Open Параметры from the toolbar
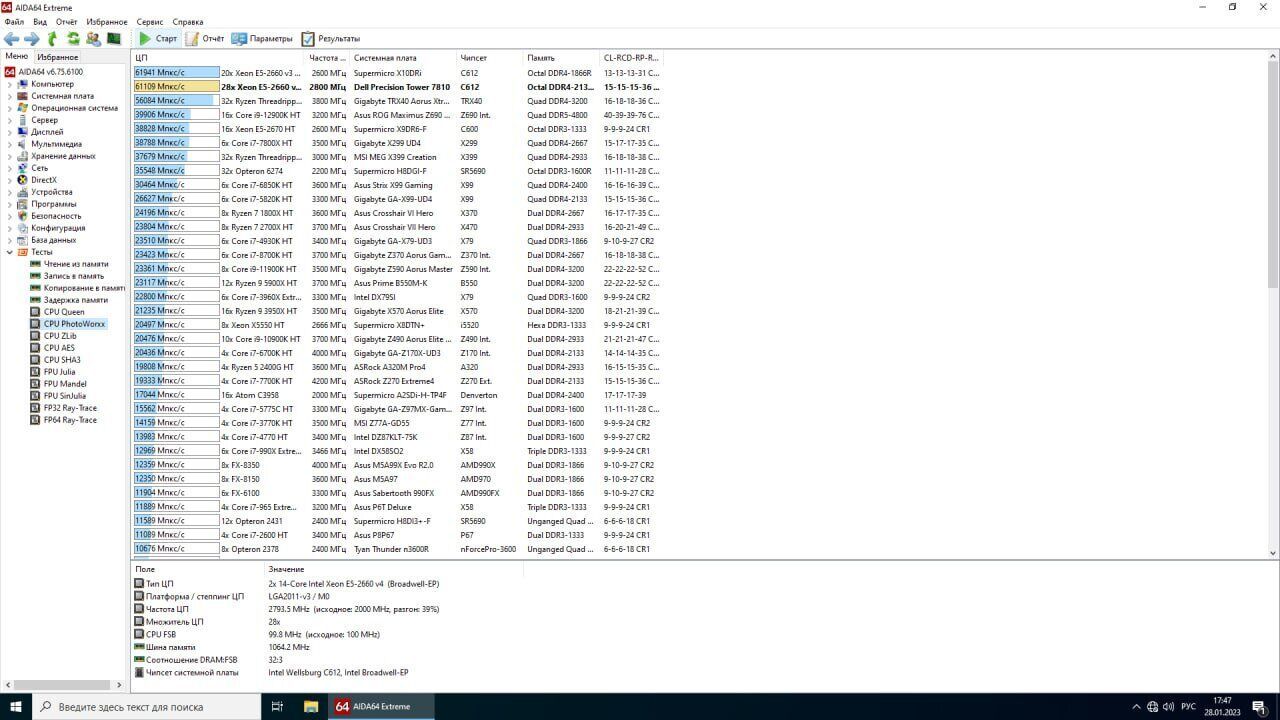 (x=262, y=39)
